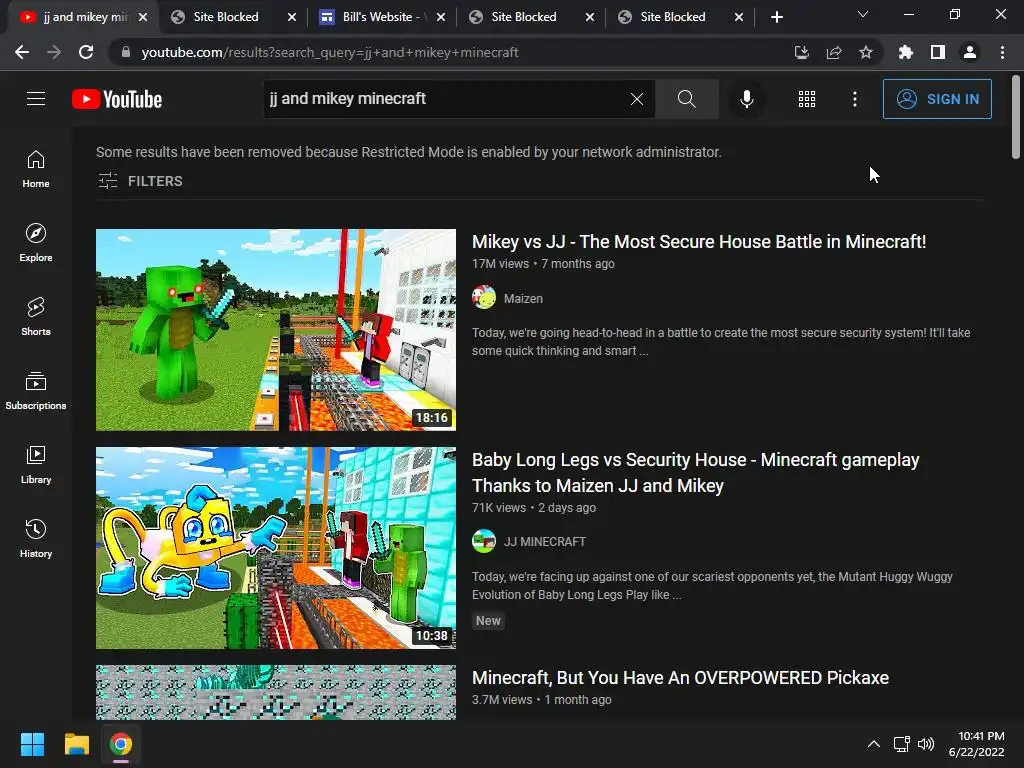Visit the JJ MINECRAFT channel name link

click(x=545, y=542)
